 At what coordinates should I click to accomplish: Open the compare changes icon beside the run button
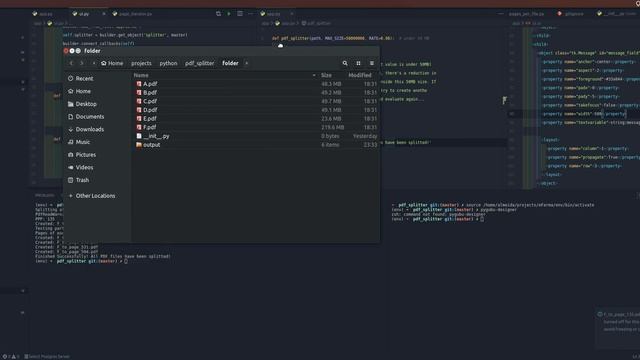218,14
